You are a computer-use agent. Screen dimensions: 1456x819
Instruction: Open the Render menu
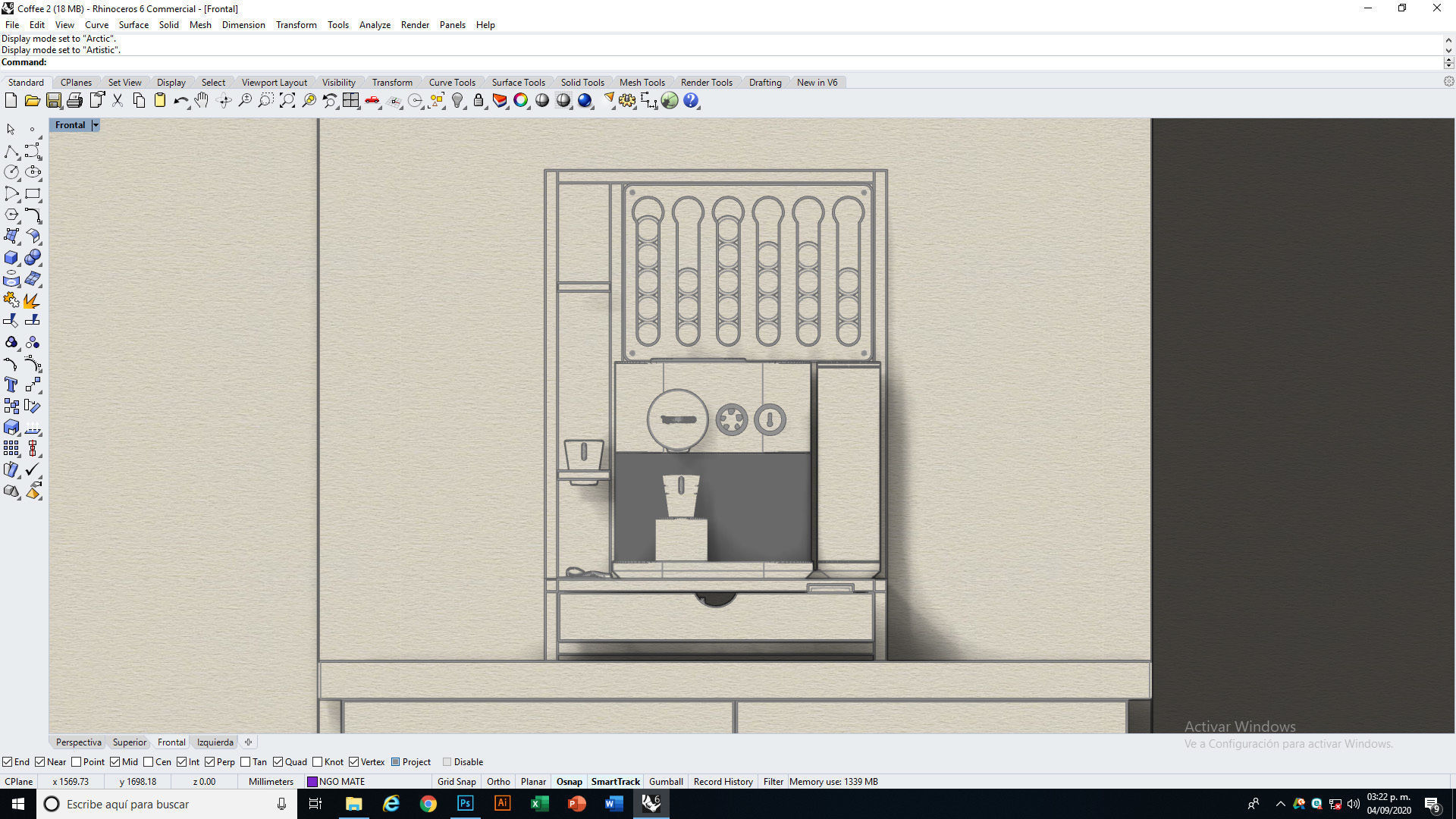(x=415, y=25)
